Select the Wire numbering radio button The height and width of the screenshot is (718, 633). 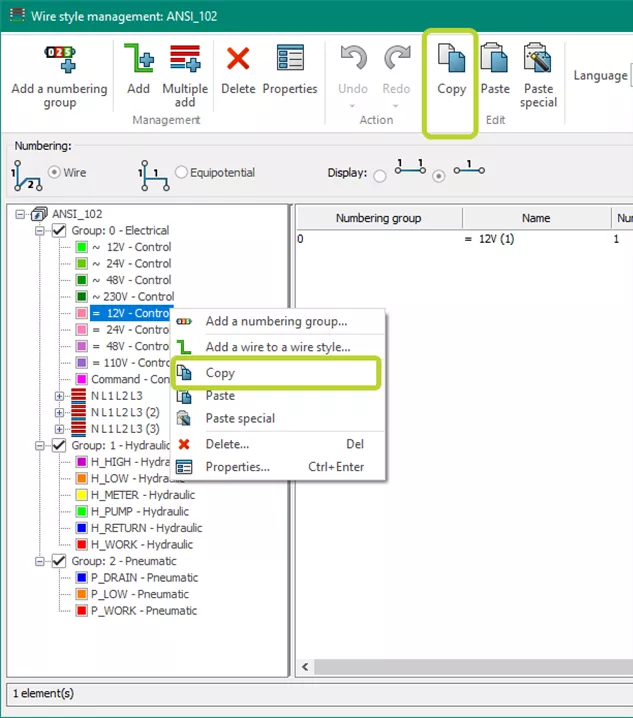[55, 172]
